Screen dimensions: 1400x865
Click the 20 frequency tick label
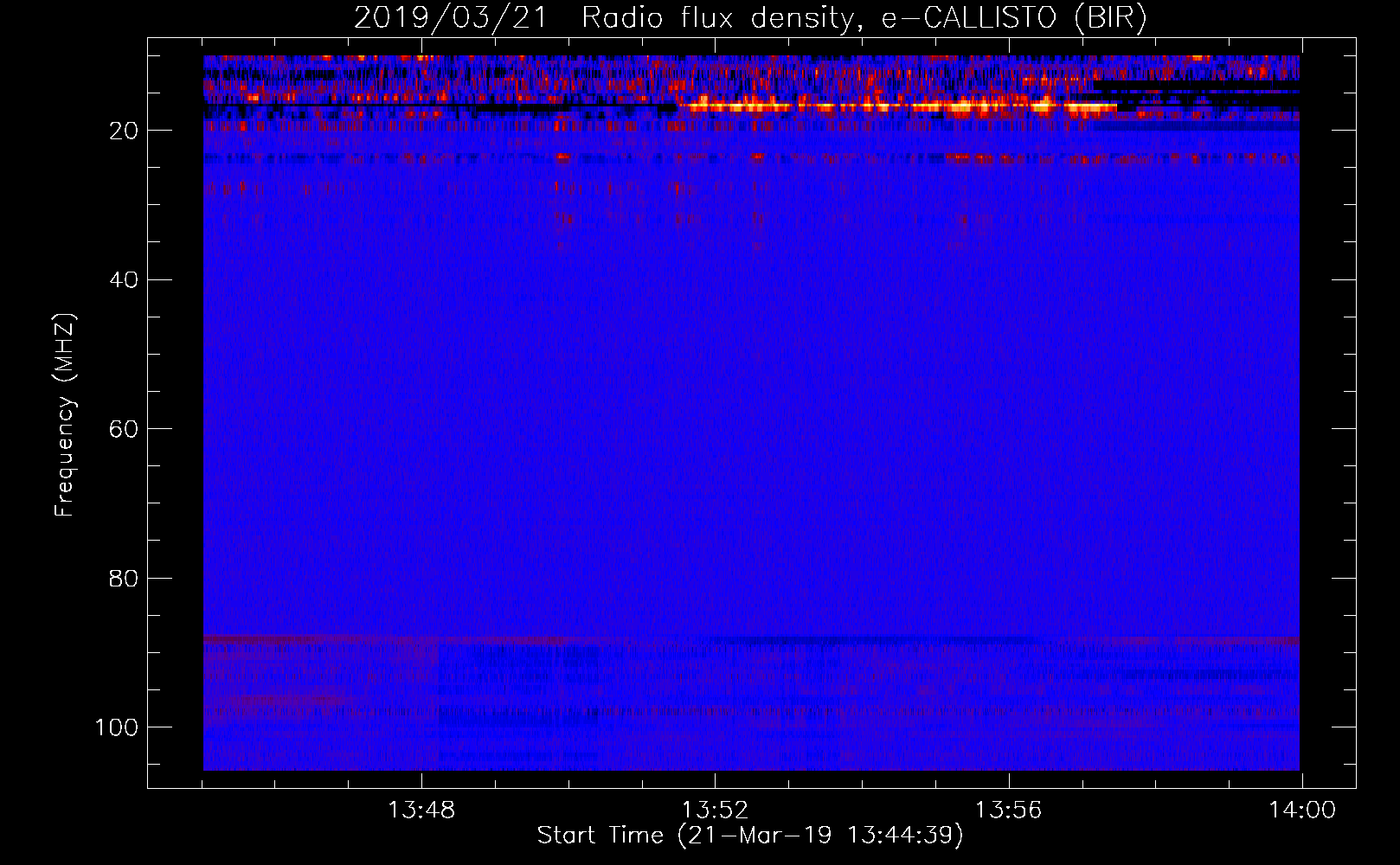tap(124, 131)
